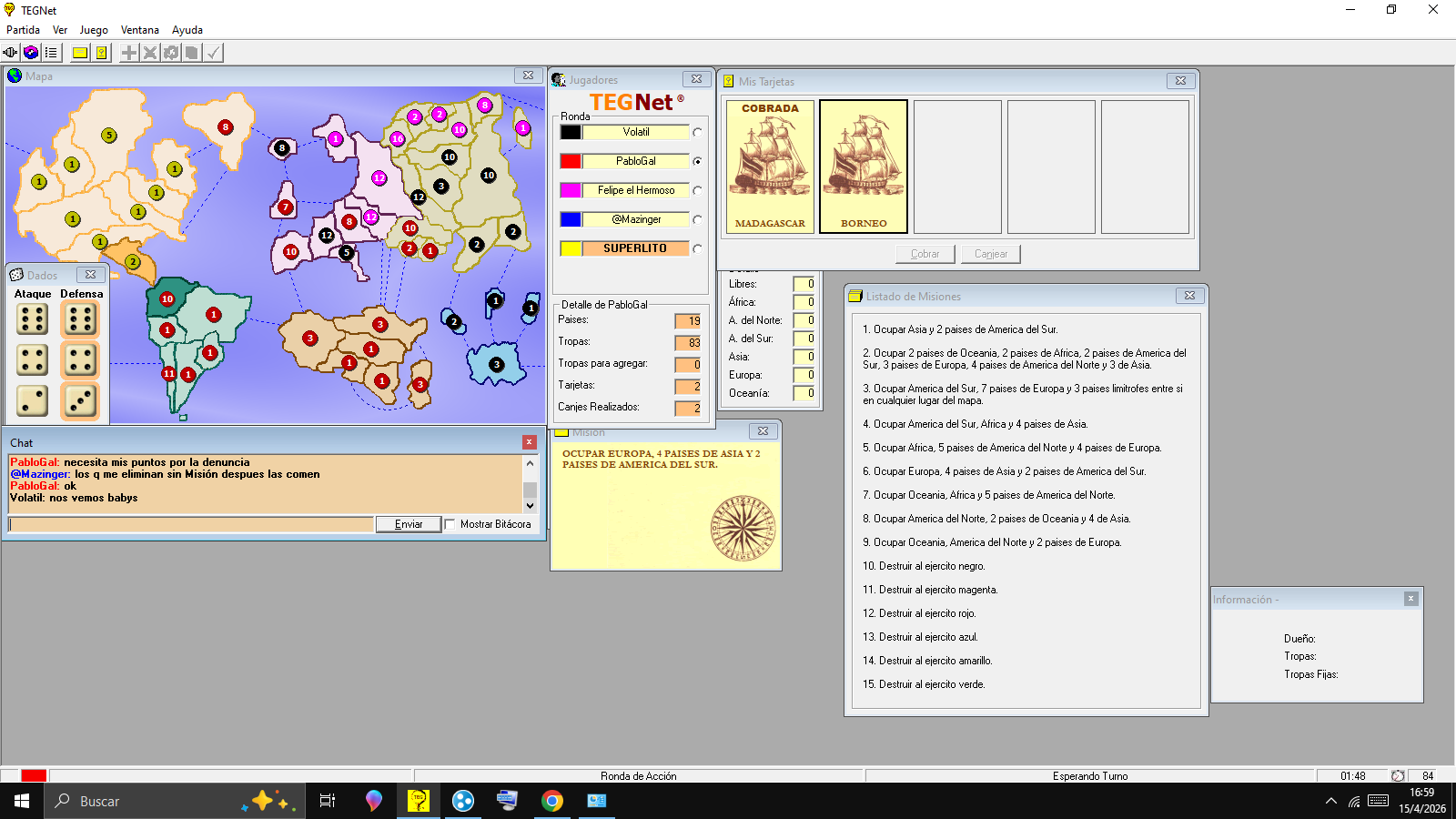Click the magenta swatch beside Felipe el Hermoso
The width and height of the screenshot is (1456, 819).
pos(571,190)
